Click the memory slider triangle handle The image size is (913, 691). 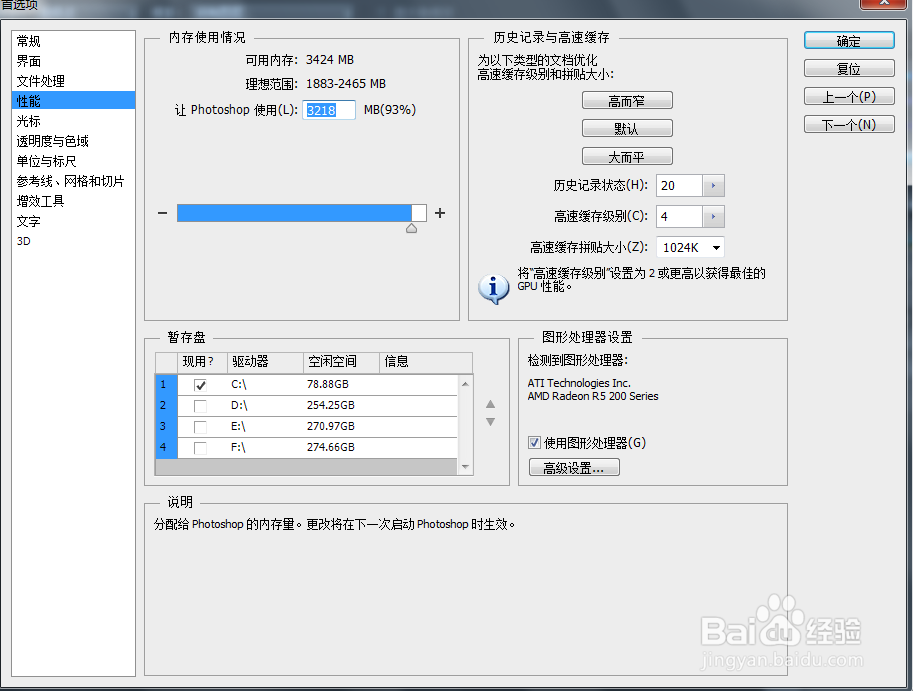pos(412,228)
